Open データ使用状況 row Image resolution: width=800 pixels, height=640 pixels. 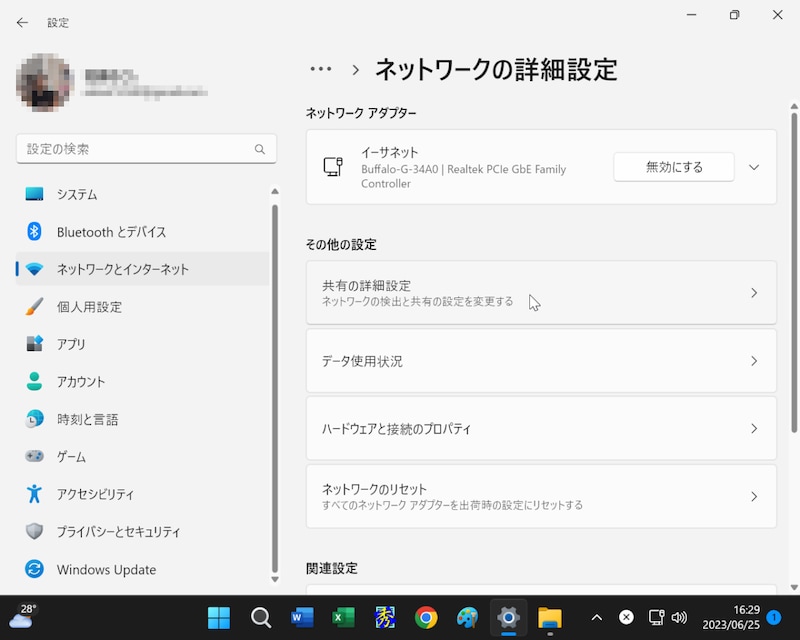(540, 361)
